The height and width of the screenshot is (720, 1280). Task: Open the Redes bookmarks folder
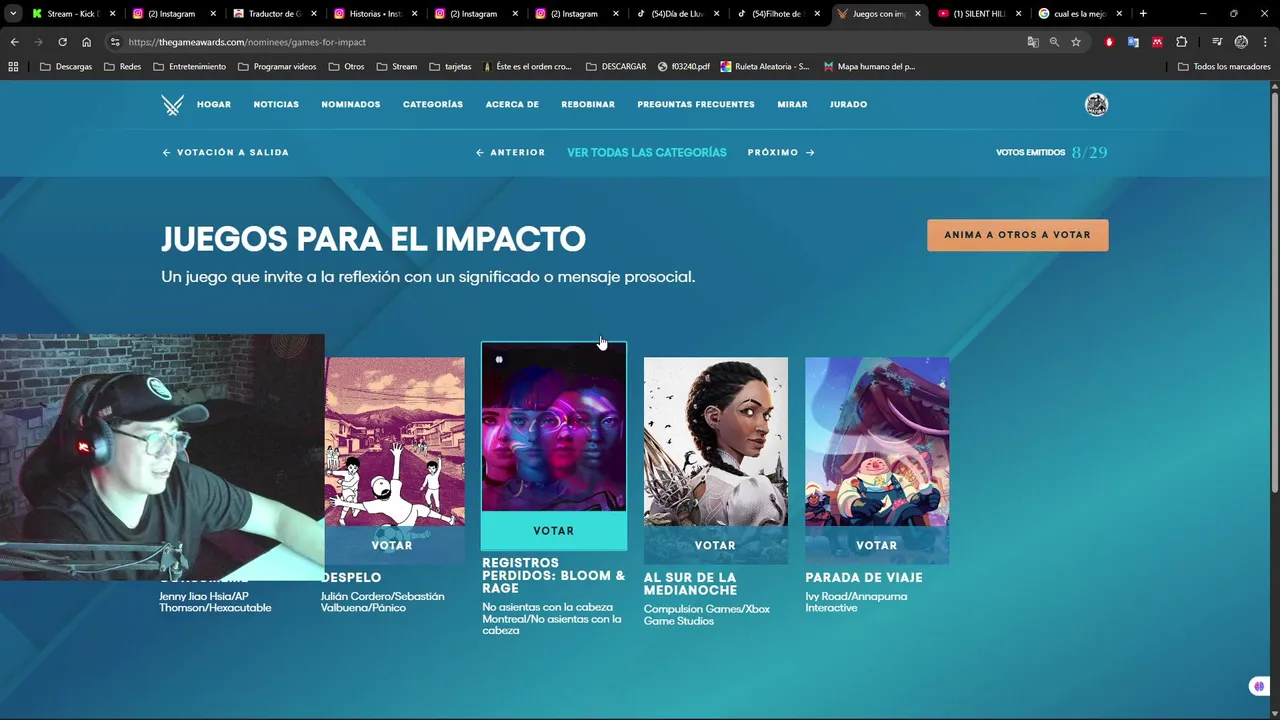point(122,67)
